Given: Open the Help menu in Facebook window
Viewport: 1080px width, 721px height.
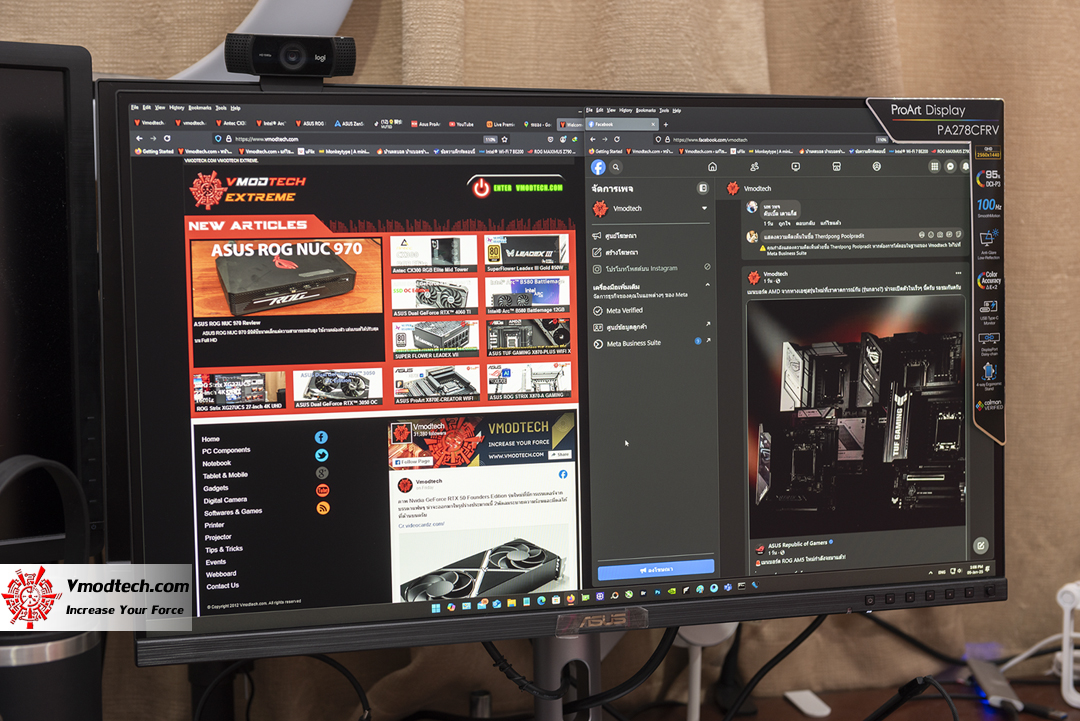Looking at the screenshot, I should pos(676,110).
